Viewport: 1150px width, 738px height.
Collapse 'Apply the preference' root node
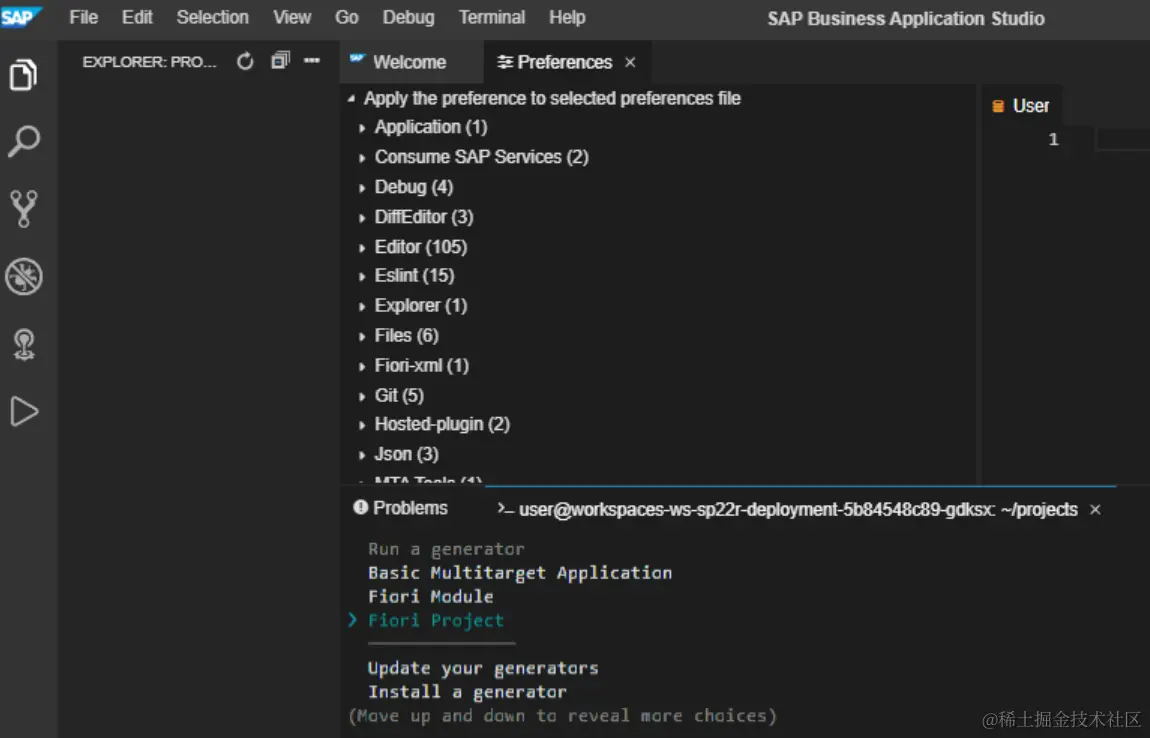(351, 98)
